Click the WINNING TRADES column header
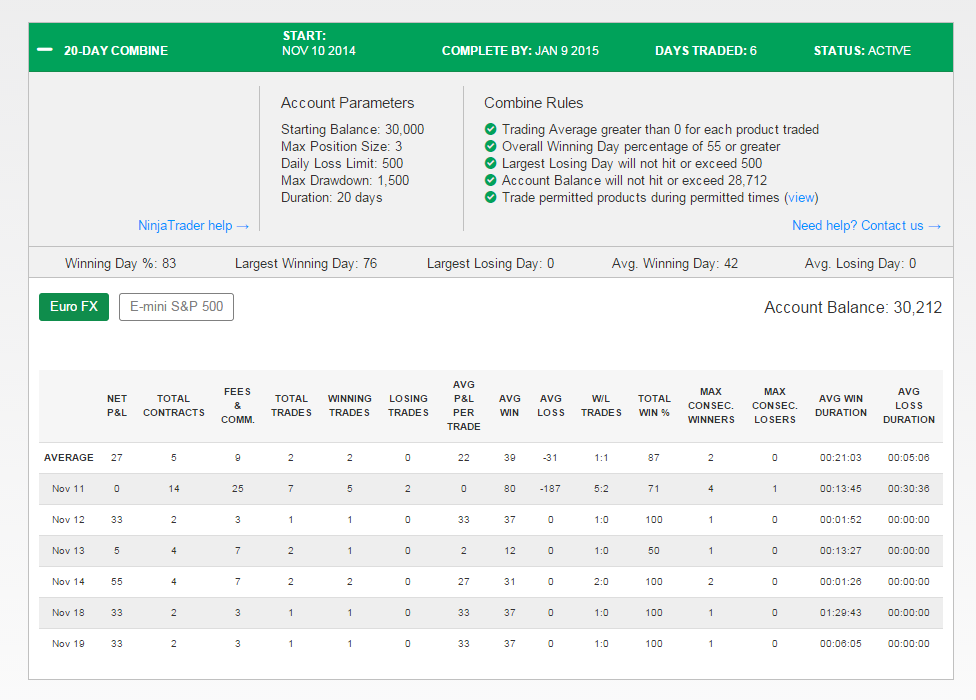Viewport: 976px width, 700px height. pos(349,406)
